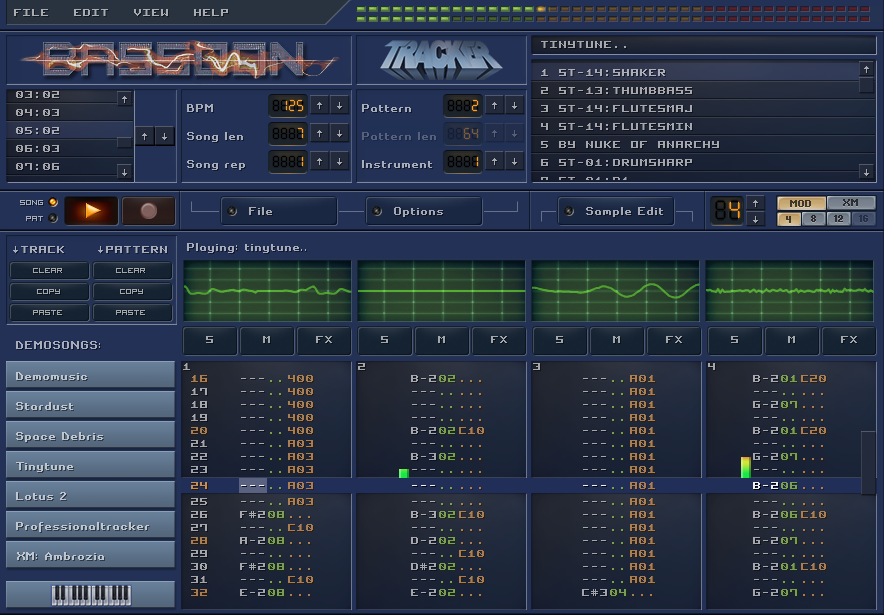This screenshot has height=615, width=884.
Task: Click the Bassoon logo
Action: pos(176,59)
